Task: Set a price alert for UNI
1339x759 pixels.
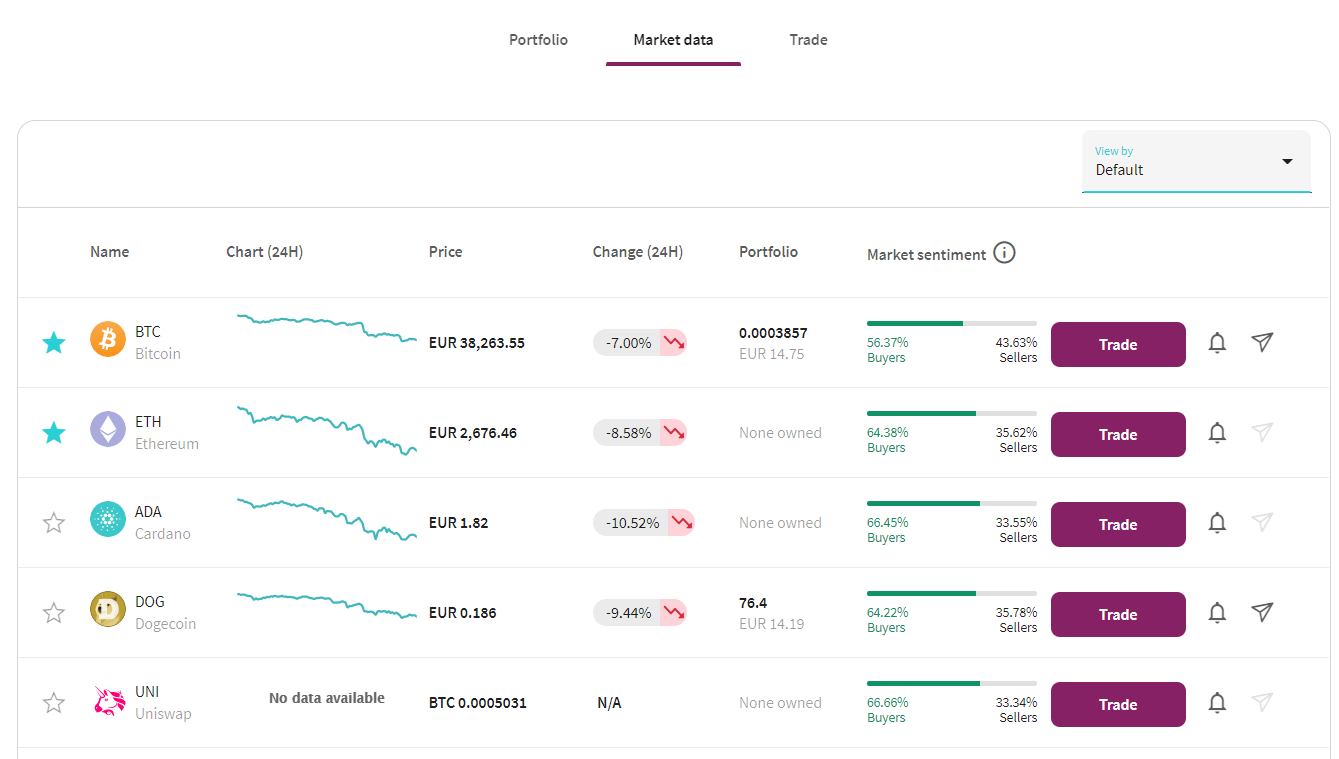Action: [x=1217, y=703]
